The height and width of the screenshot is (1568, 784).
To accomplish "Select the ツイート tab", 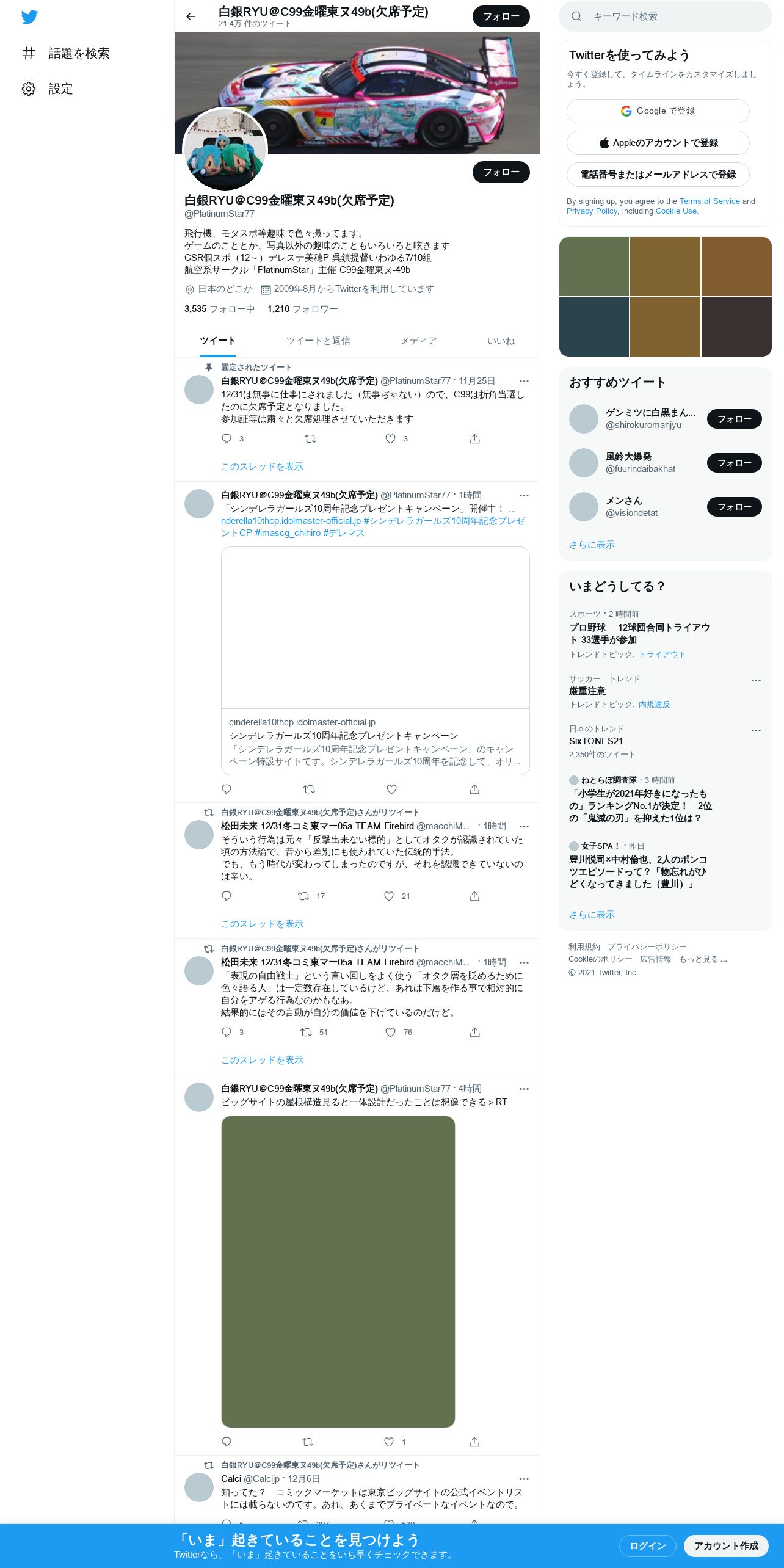I will click(x=217, y=341).
